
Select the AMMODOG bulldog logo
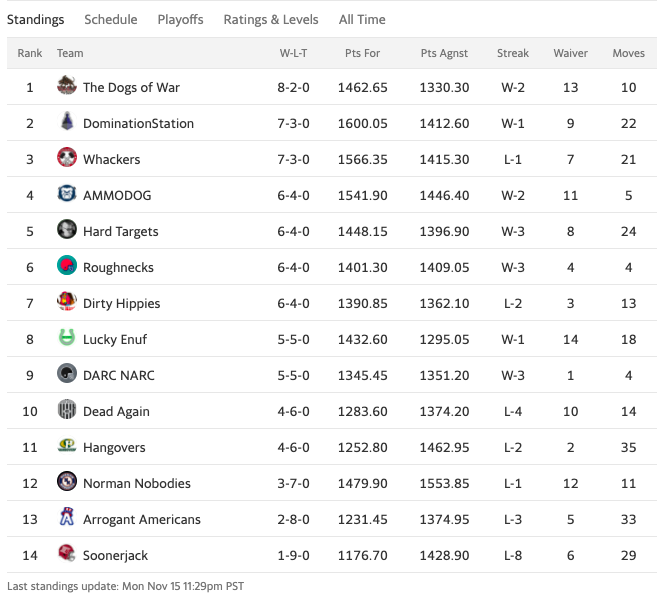[67, 194]
